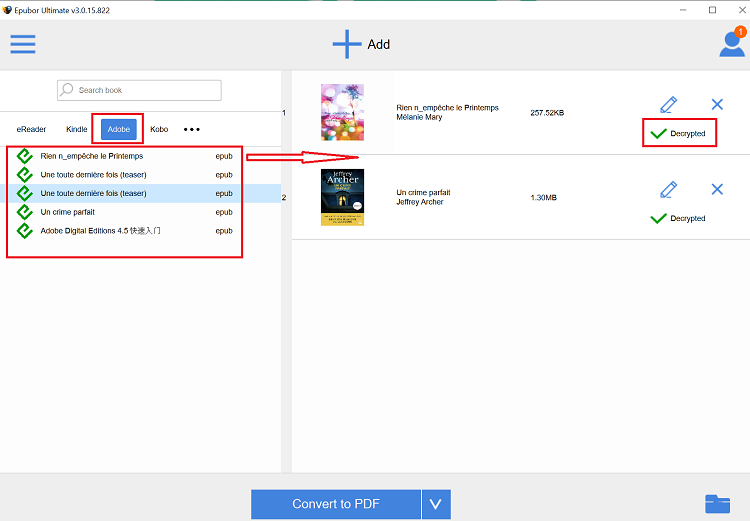This screenshot has width=750, height=521.
Task: Click the Decrypted status of Un crime parfait
Action: 678,218
